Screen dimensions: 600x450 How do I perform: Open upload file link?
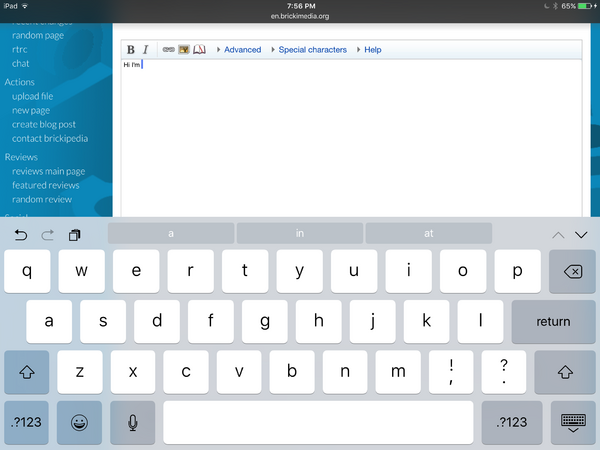[33, 96]
